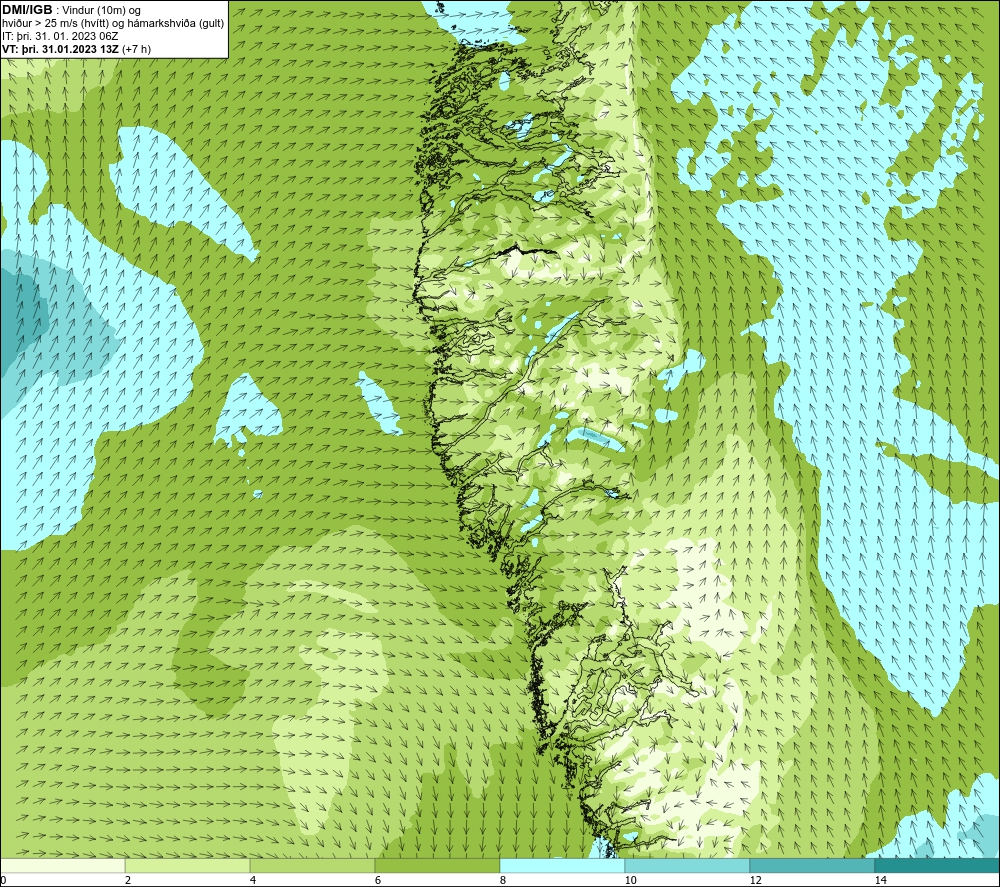The image size is (1000, 887).
Task: Click the '4' label on the wind scale
Action: click(253, 880)
